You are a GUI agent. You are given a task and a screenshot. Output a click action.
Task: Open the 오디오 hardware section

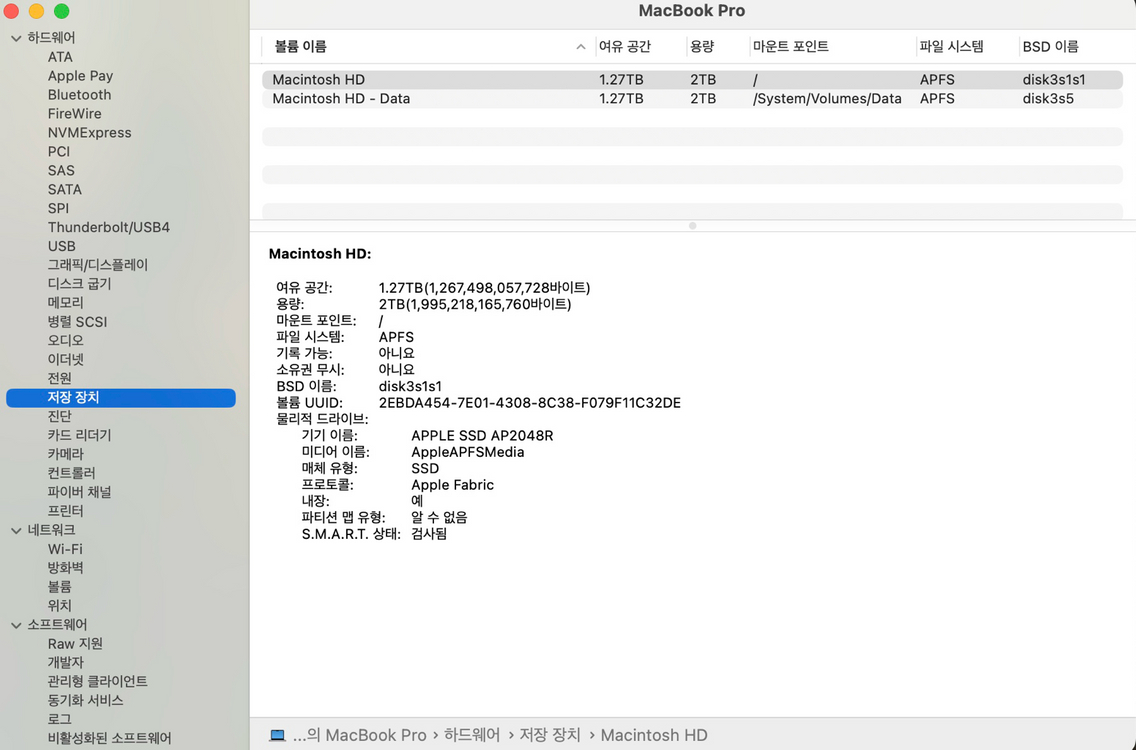click(62, 340)
